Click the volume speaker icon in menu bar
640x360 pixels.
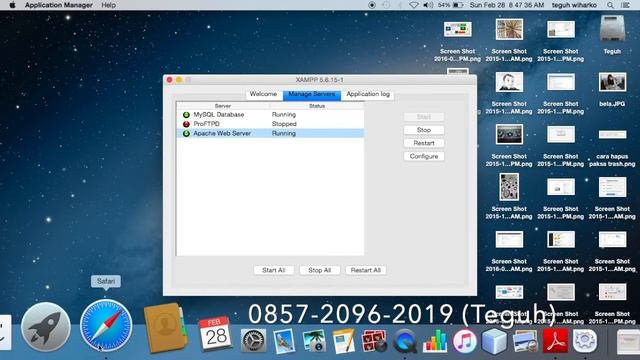(428, 5)
